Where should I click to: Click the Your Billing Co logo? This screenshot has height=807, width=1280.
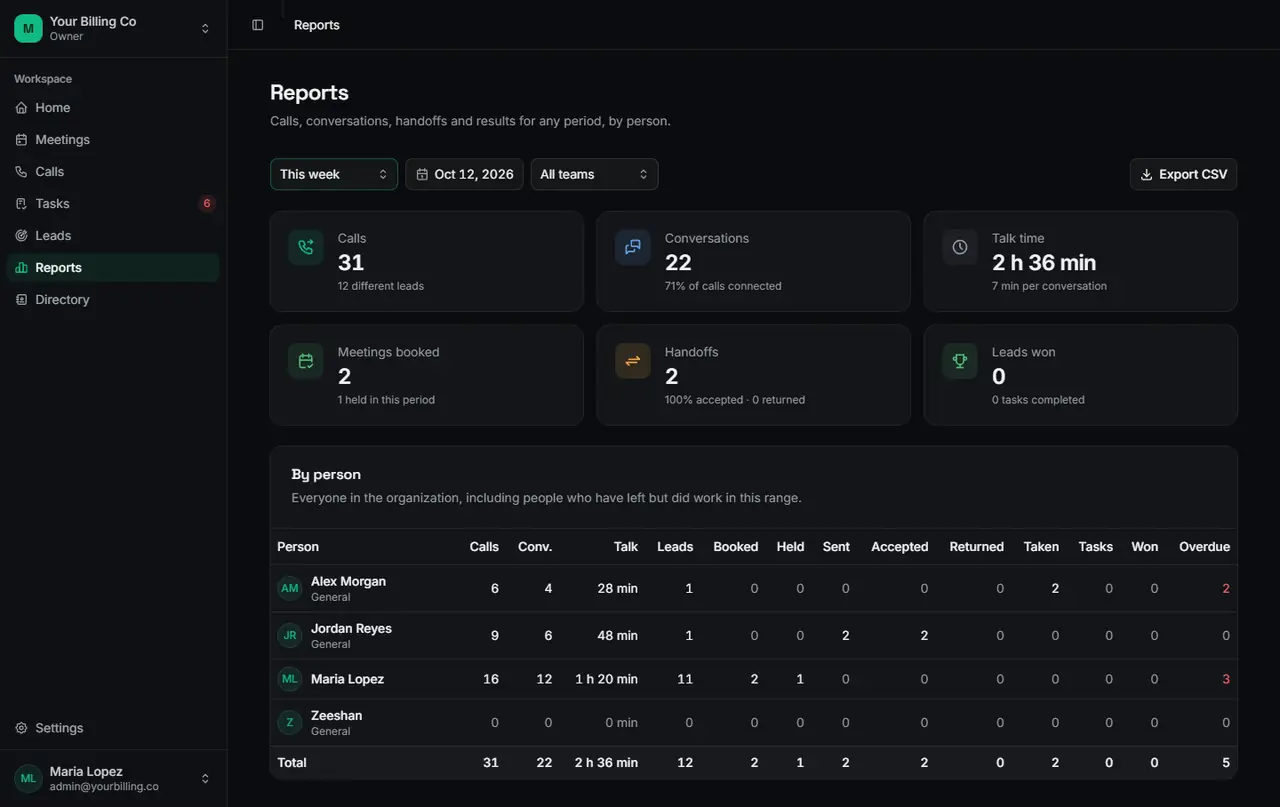[x=28, y=28]
